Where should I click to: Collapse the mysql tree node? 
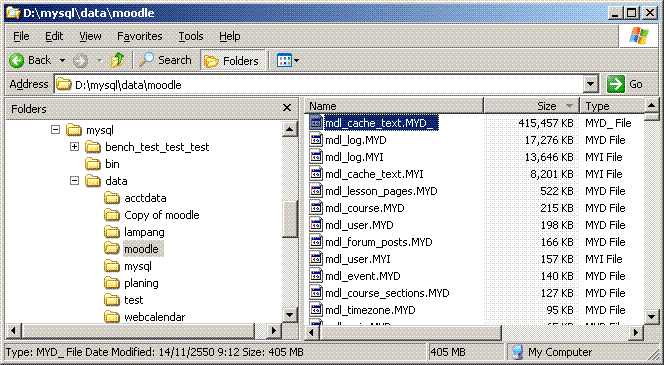tap(55, 130)
